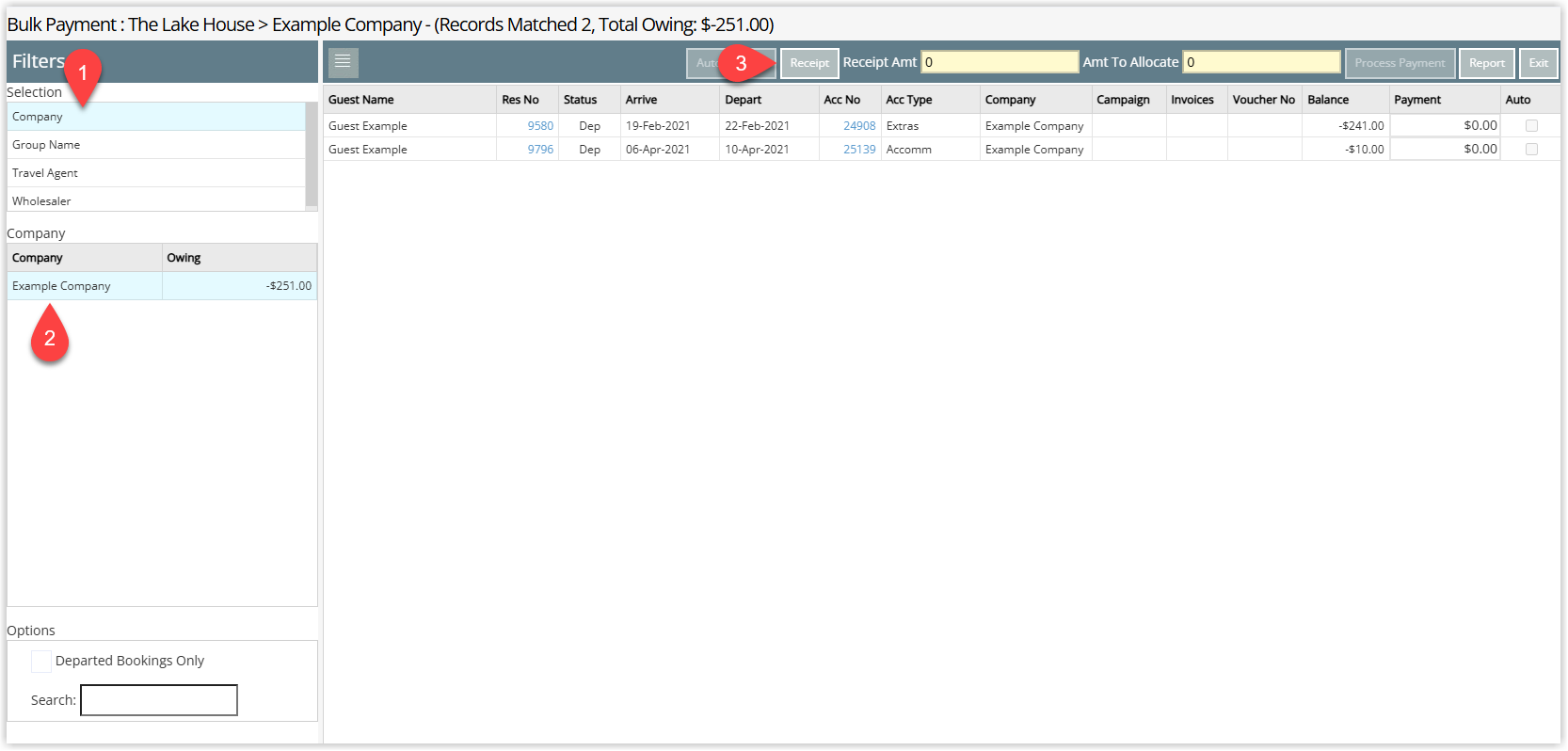
Task: Click Example Company cell in Accomm row
Action: tap(1034, 150)
